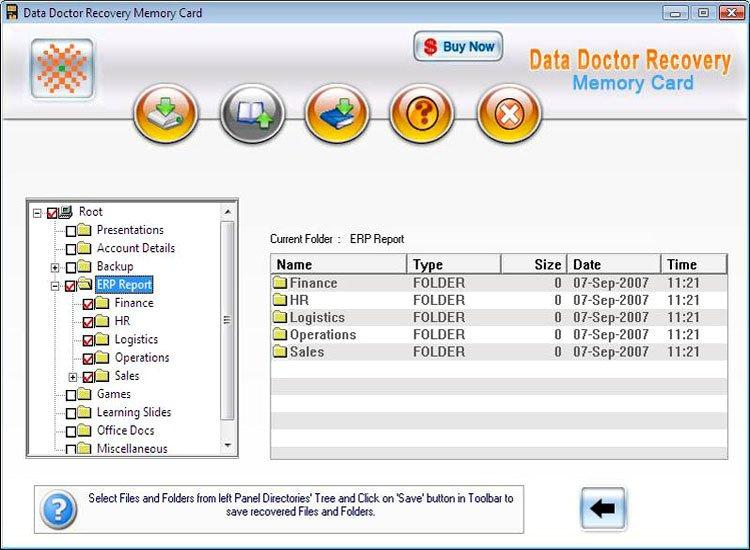Image resolution: width=750 pixels, height=550 pixels.
Task: Click the HR folder icon in file list
Action: (280, 300)
